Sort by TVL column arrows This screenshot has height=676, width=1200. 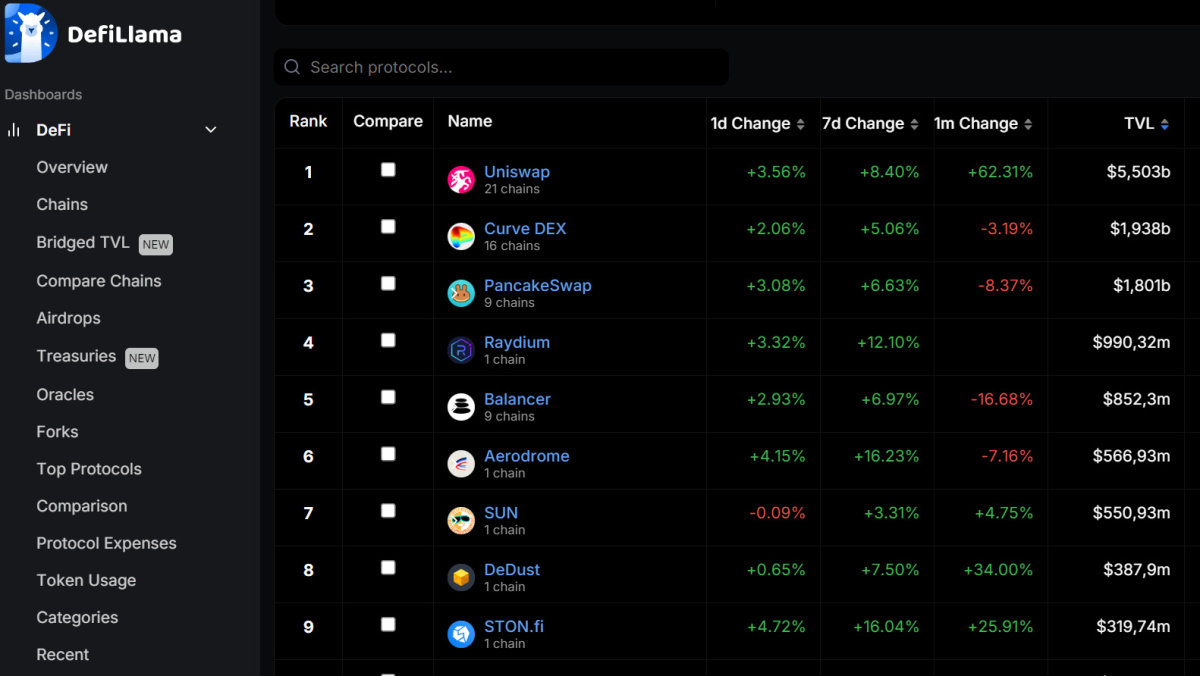pyautogui.click(x=1164, y=124)
